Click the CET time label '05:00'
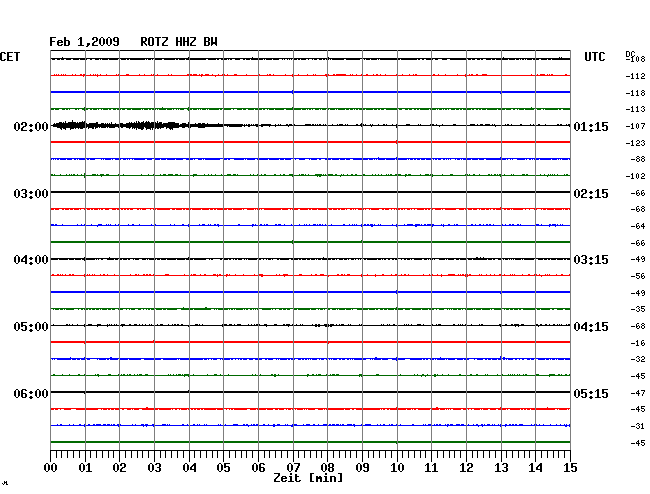This screenshot has height=494, width=650. tap(31, 327)
